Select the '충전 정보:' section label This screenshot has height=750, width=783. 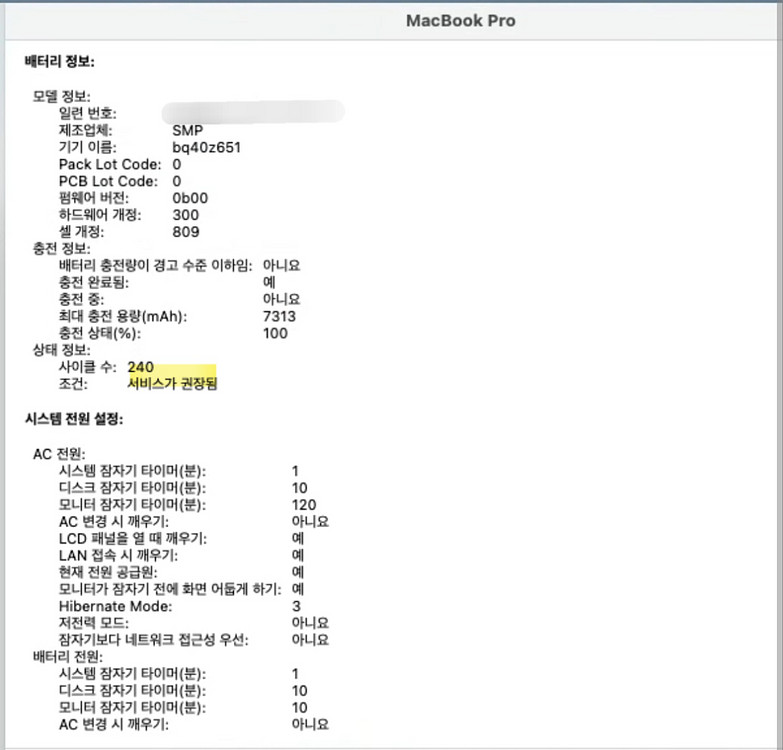(62, 248)
